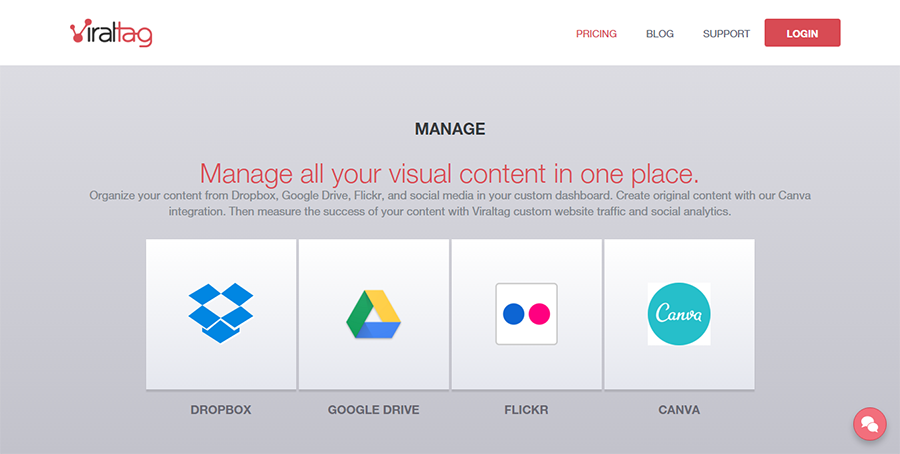
Task: Click the red 'Manage all your visual content' headline
Action: [450, 173]
